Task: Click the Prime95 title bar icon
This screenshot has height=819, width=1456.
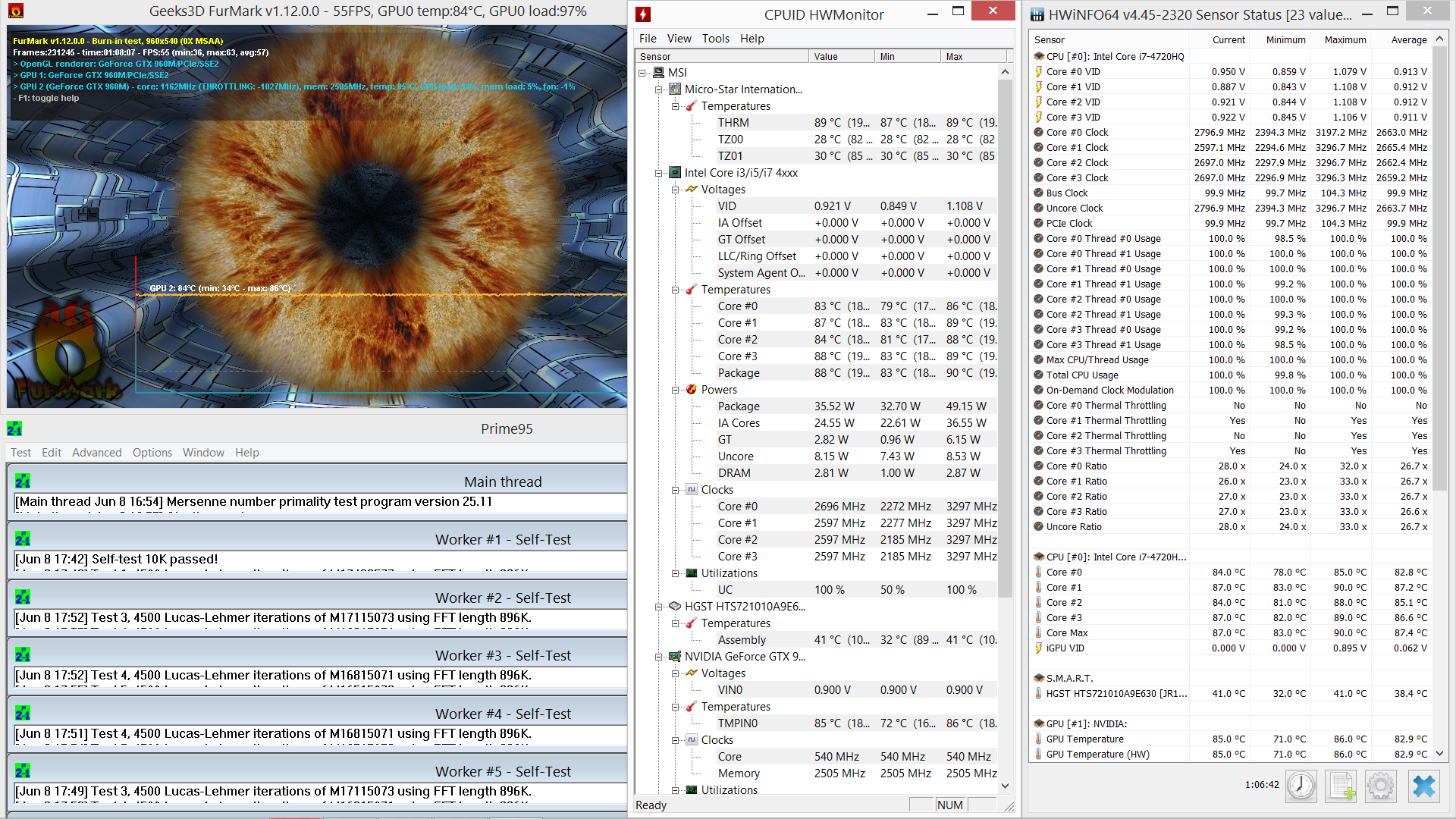Action: (14, 428)
